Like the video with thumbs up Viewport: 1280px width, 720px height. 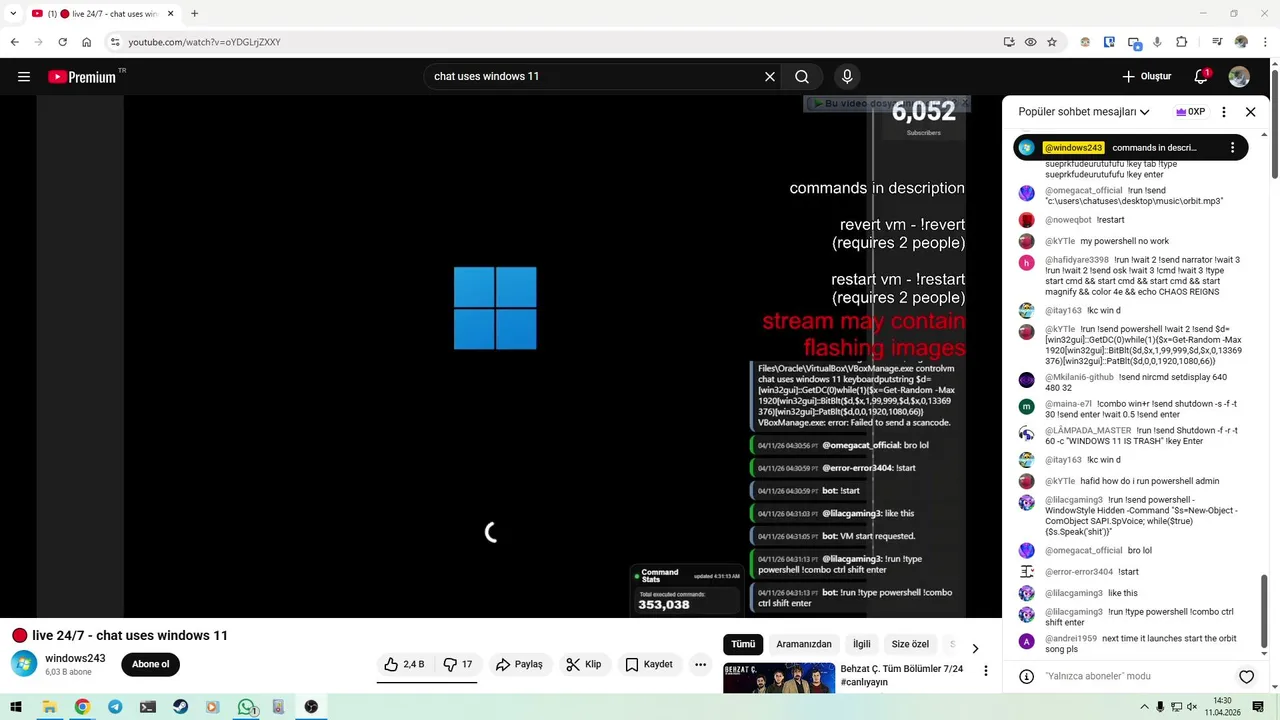coord(404,664)
